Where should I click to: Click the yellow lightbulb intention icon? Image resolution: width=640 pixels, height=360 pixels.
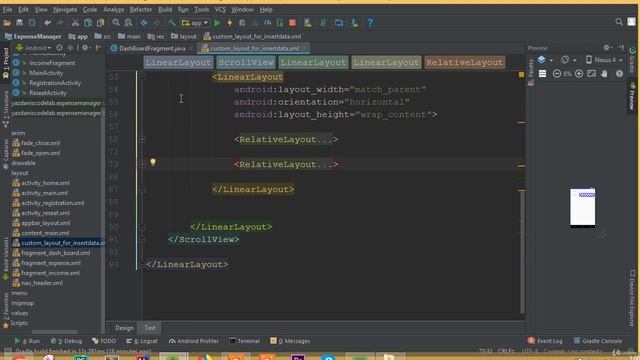point(153,162)
